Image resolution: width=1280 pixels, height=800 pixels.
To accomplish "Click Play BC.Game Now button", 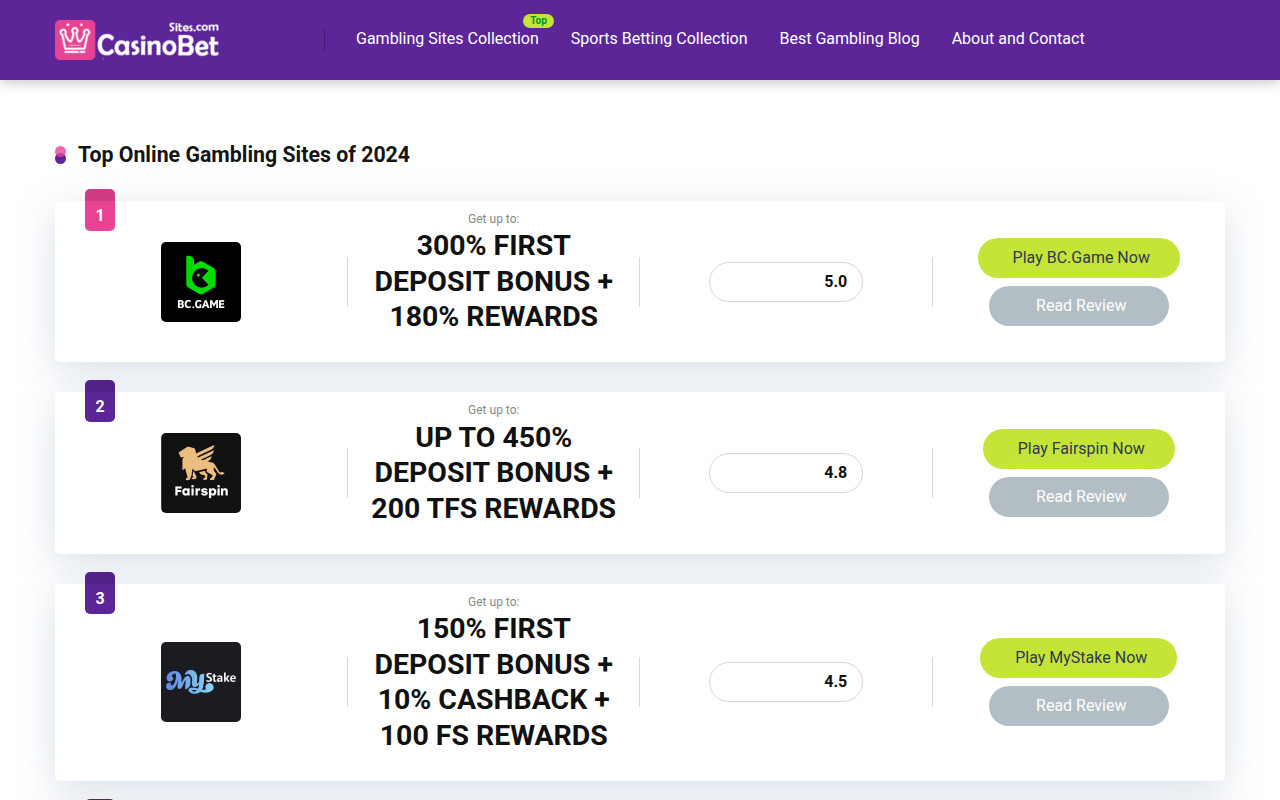I will coord(1079,258).
